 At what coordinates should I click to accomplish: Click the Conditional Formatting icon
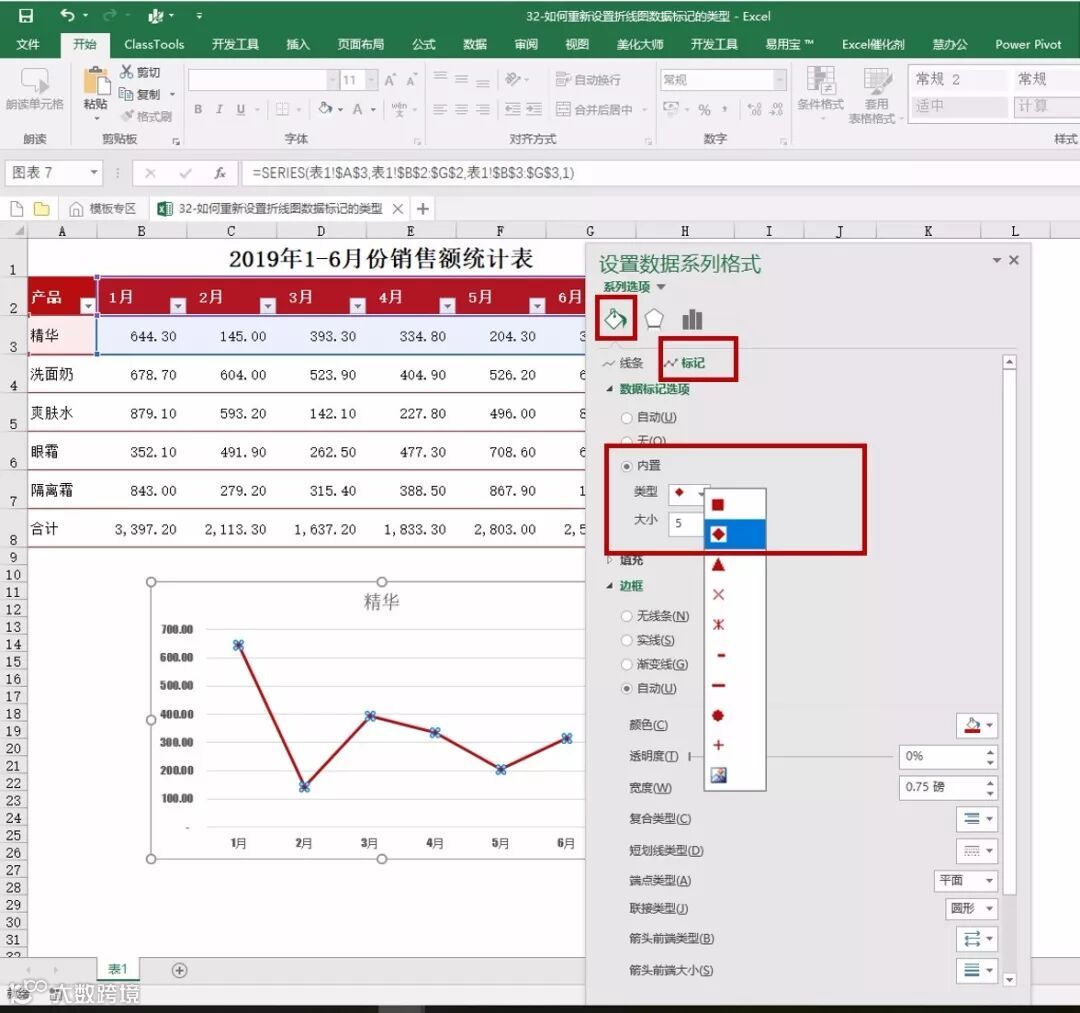[820, 81]
